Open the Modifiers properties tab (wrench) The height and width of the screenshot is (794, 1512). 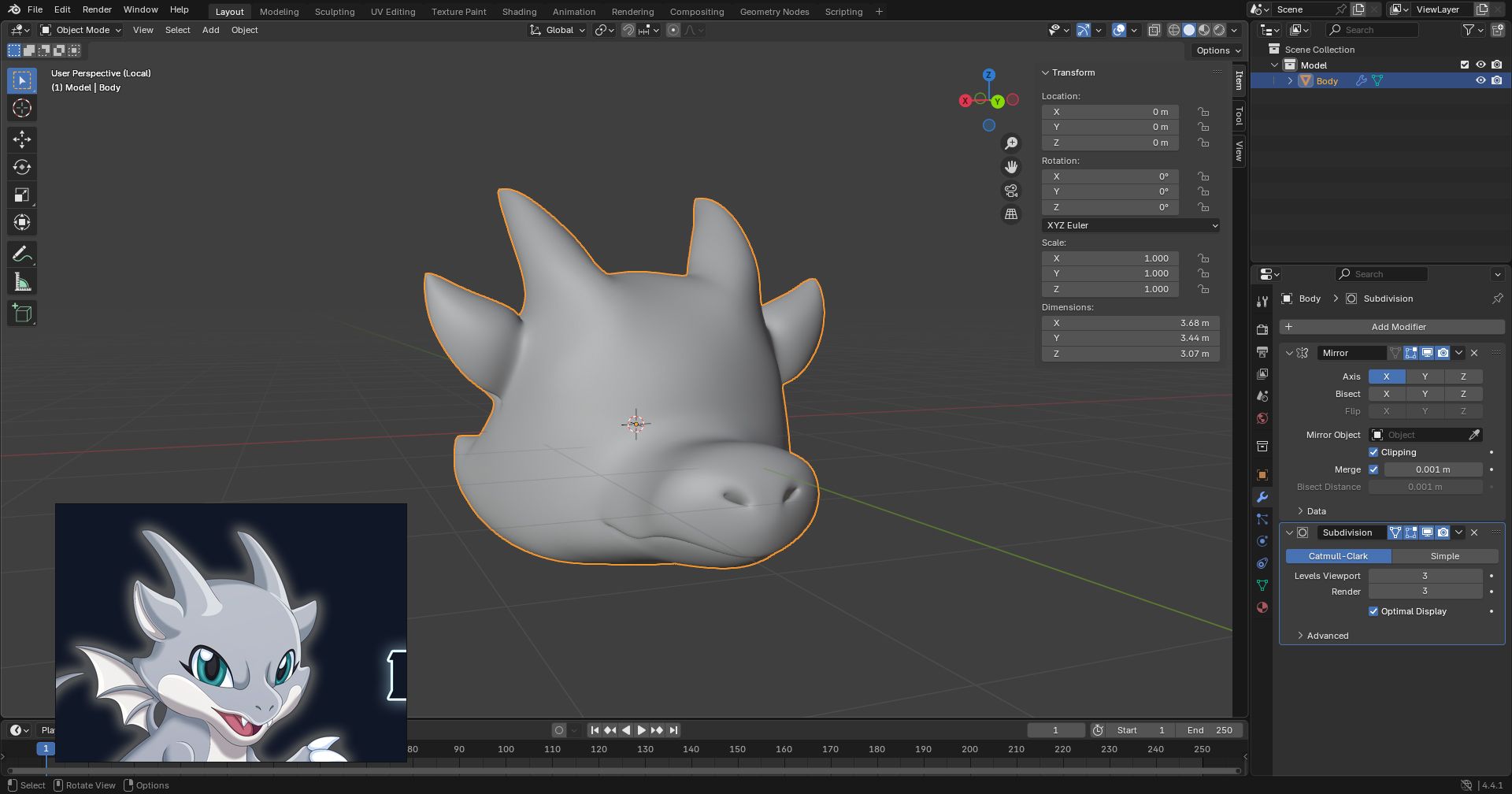pos(1262,497)
